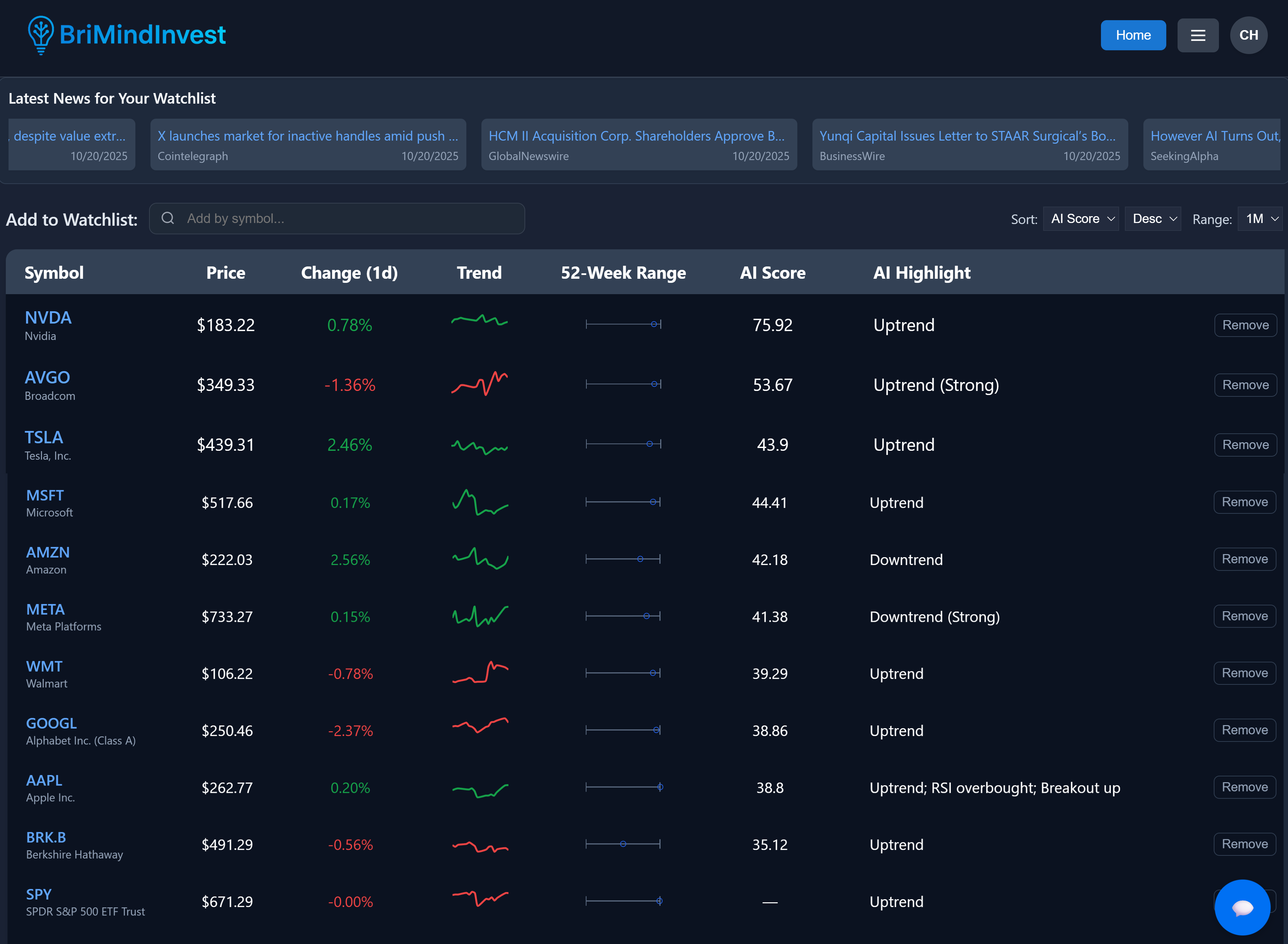Open the SPY symbol link
This screenshot has height=944, width=1288.
coord(39,895)
